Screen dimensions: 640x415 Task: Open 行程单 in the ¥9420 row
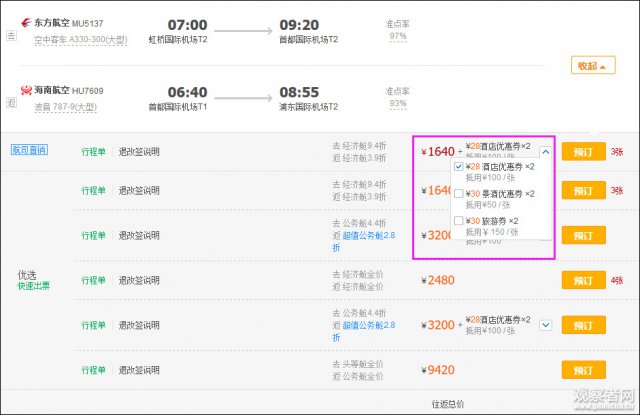(93, 370)
